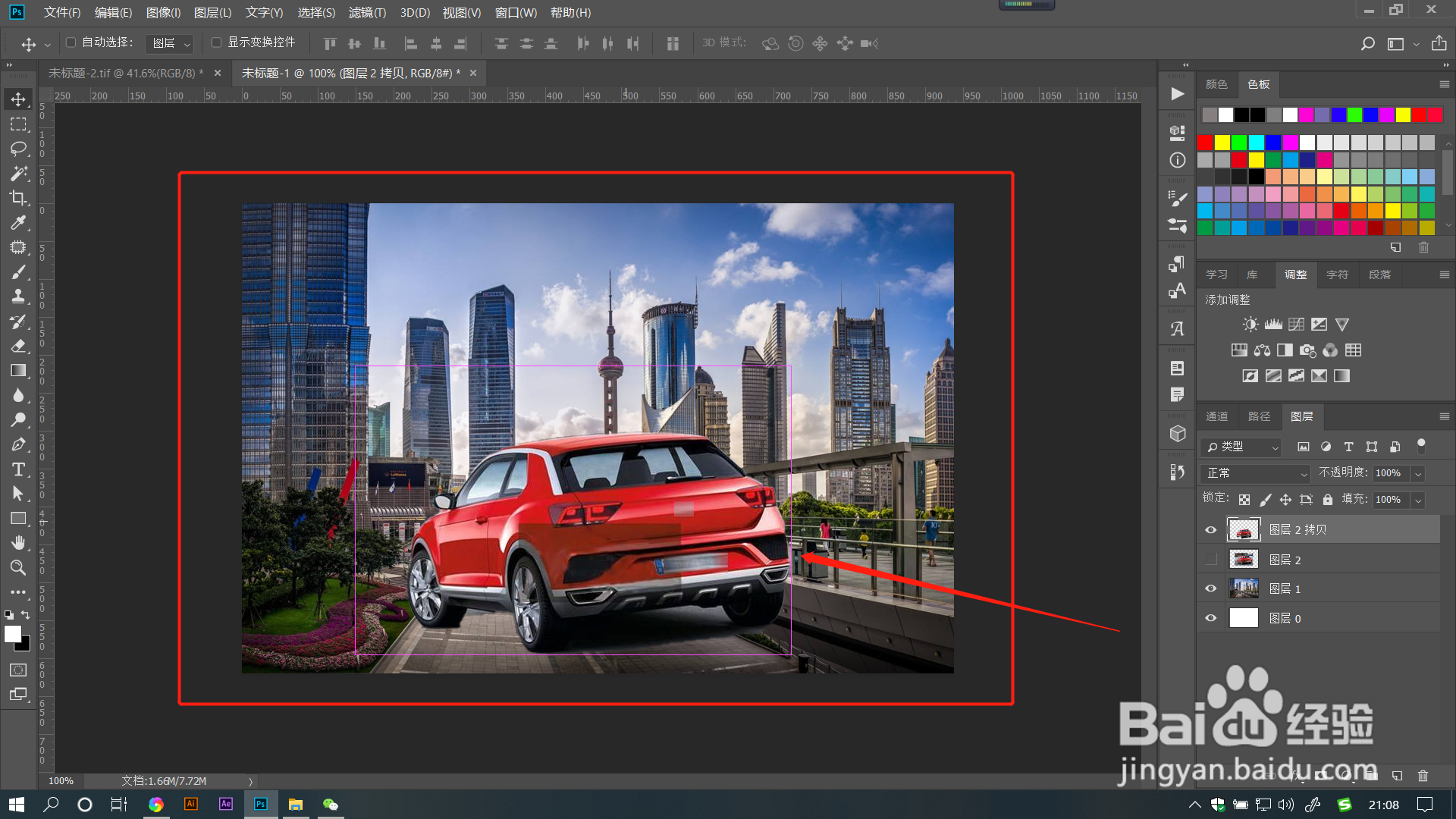Viewport: 1456px width, 819px height.
Task: Select the Eraser tool
Action: tap(18, 346)
